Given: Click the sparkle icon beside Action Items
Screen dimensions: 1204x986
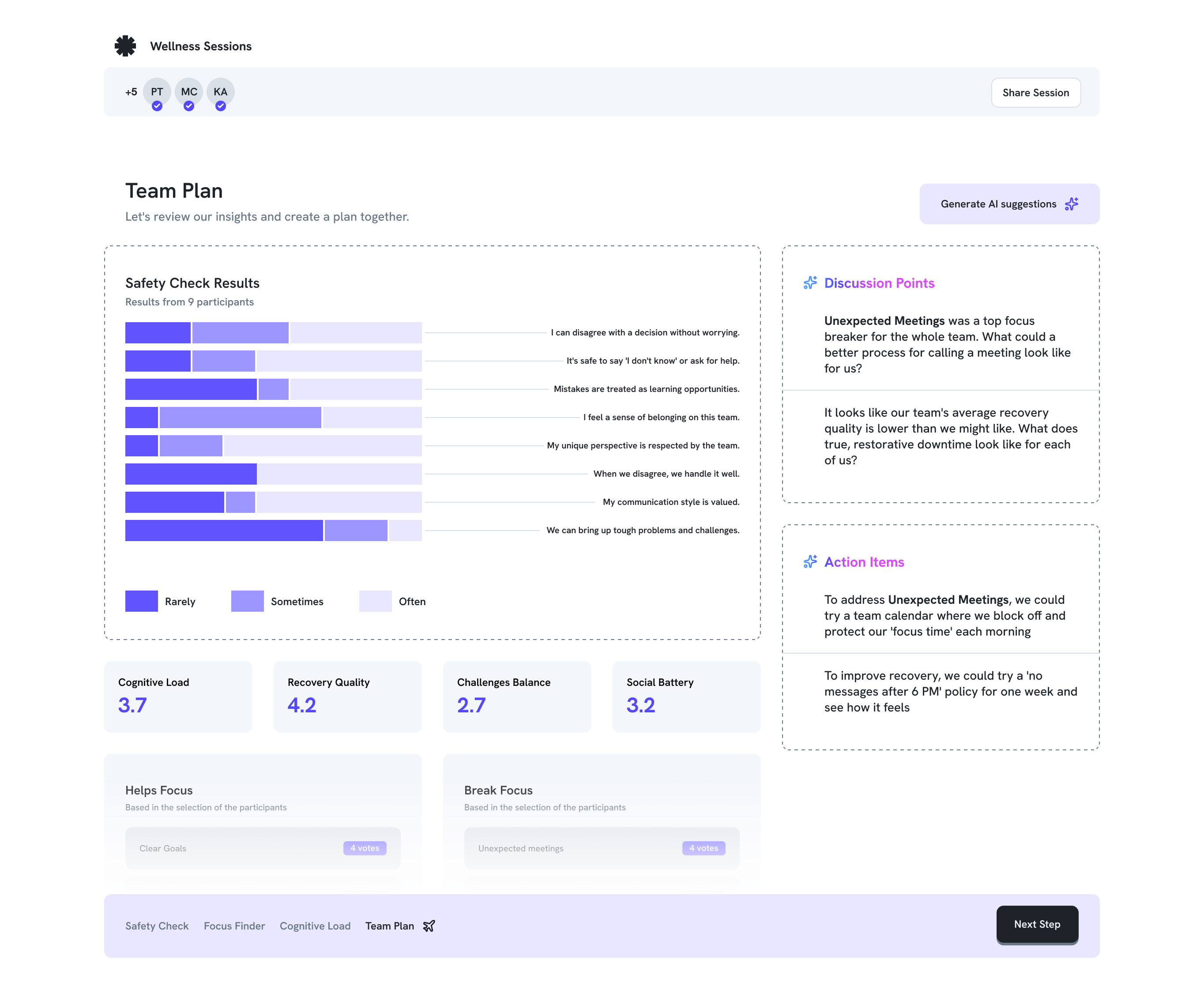Looking at the screenshot, I should [810, 561].
